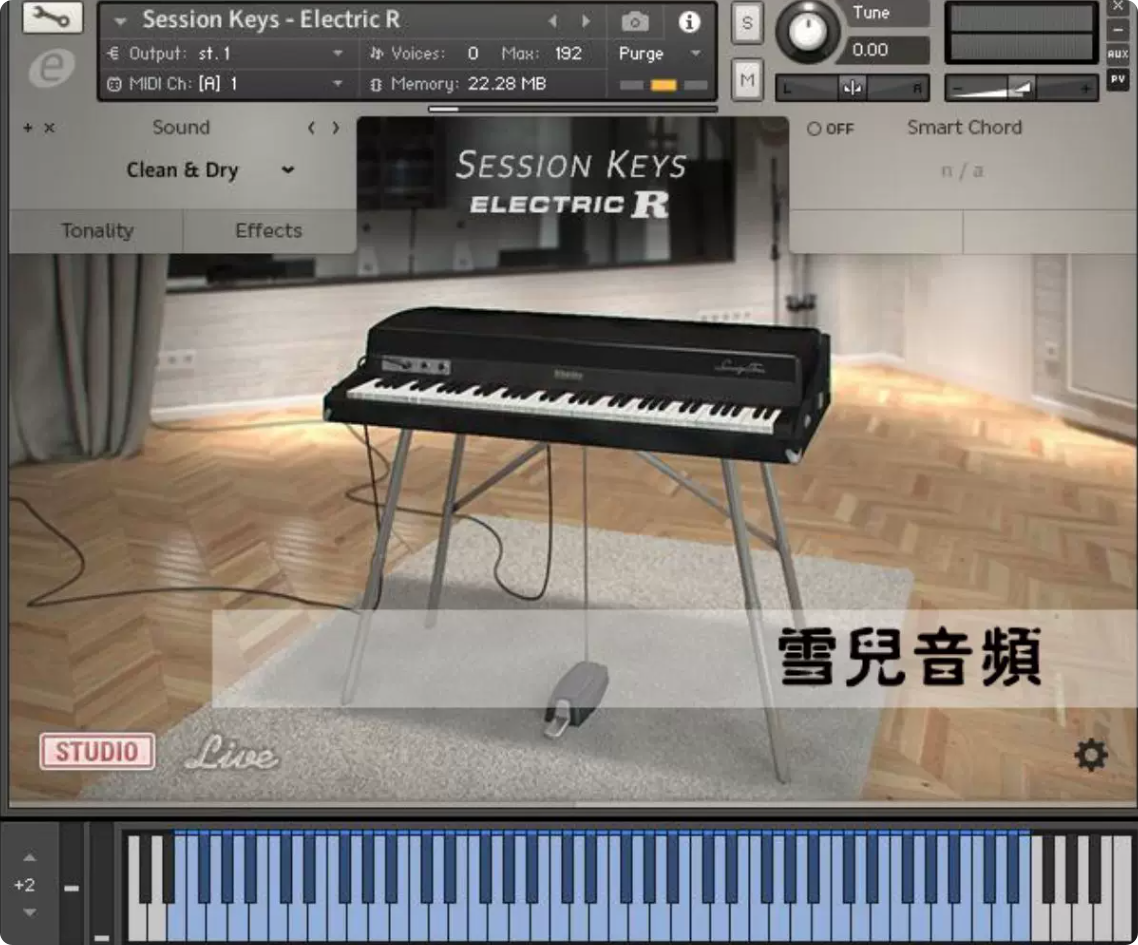Screen dimensions: 1138x945
Task: Solo the instrument with the S button
Action: point(747,23)
